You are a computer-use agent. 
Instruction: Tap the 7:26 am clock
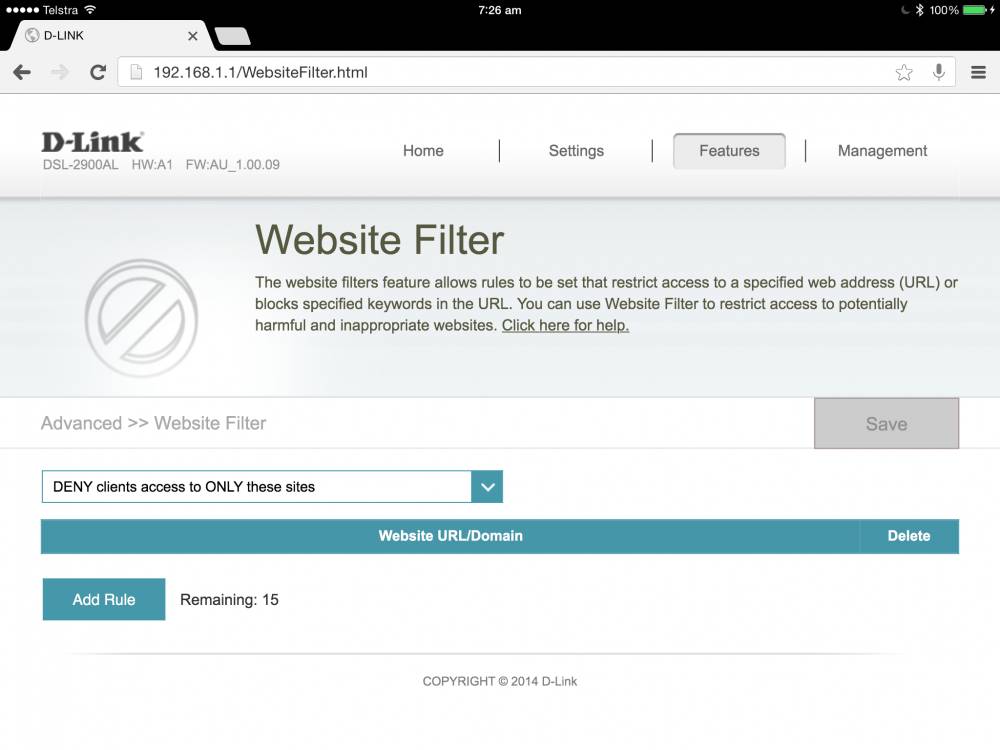[499, 10]
